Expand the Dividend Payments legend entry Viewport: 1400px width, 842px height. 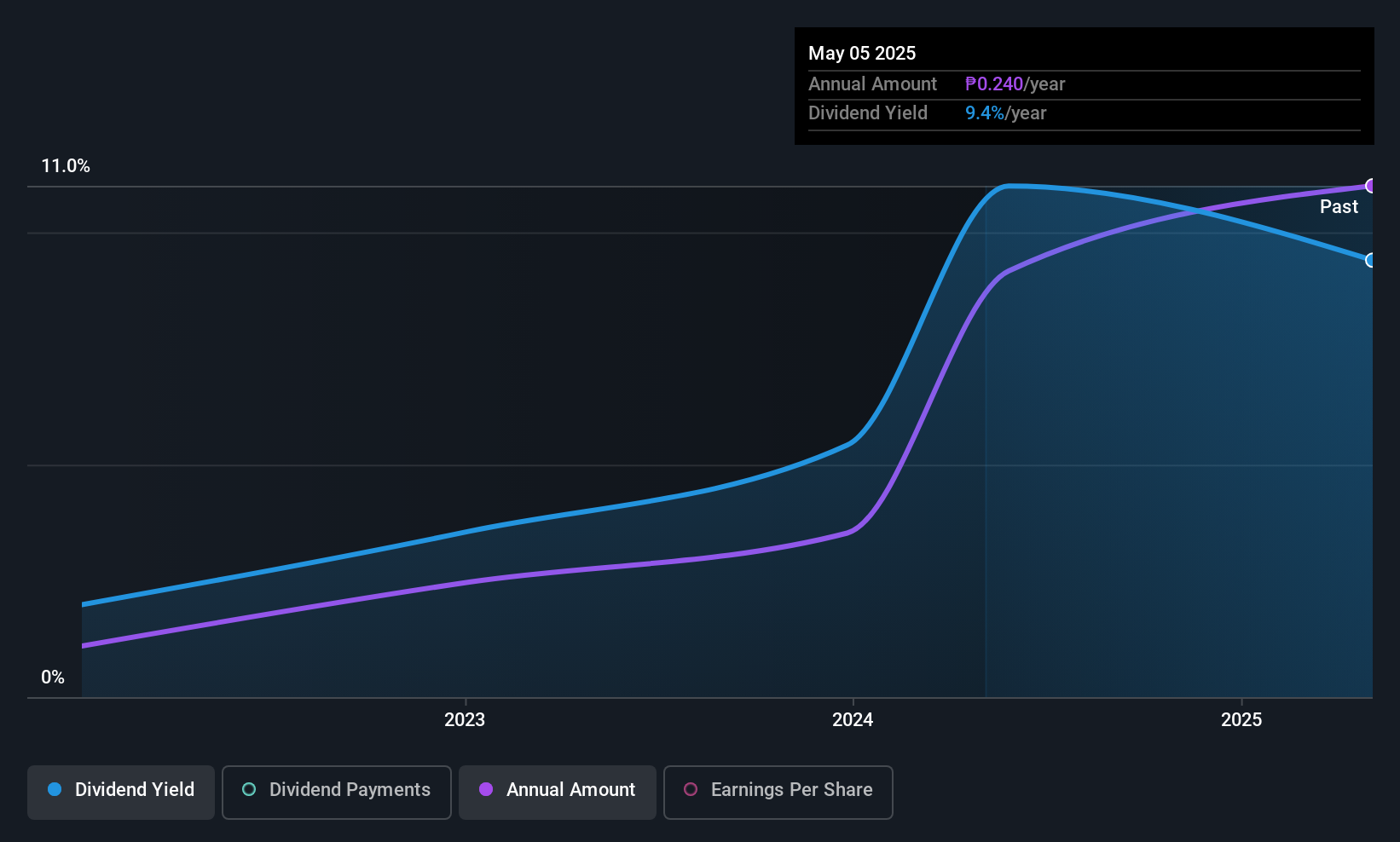tap(336, 791)
